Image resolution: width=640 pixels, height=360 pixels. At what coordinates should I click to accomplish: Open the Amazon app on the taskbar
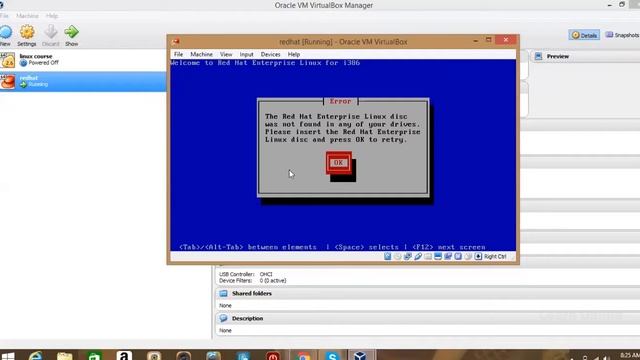coord(124,356)
